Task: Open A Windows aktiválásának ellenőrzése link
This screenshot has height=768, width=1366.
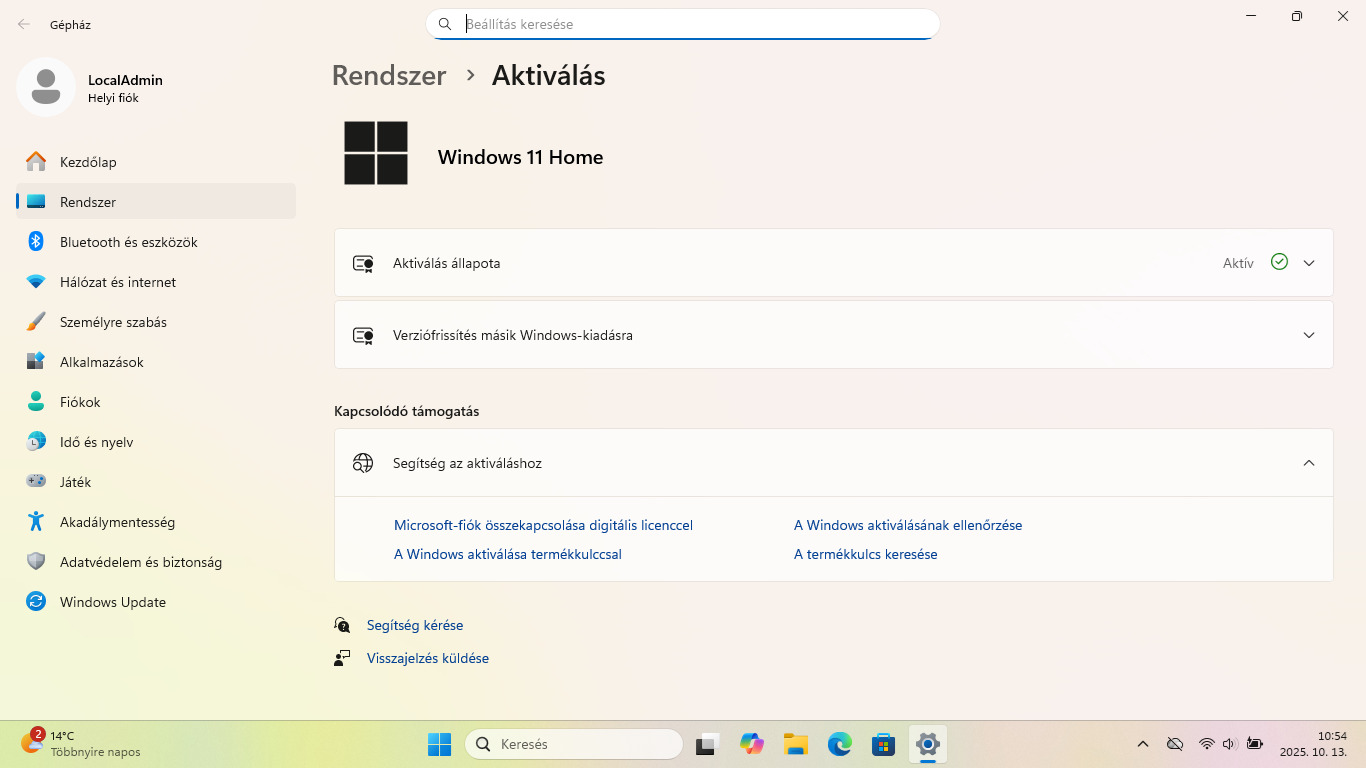Action: tap(908, 525)
